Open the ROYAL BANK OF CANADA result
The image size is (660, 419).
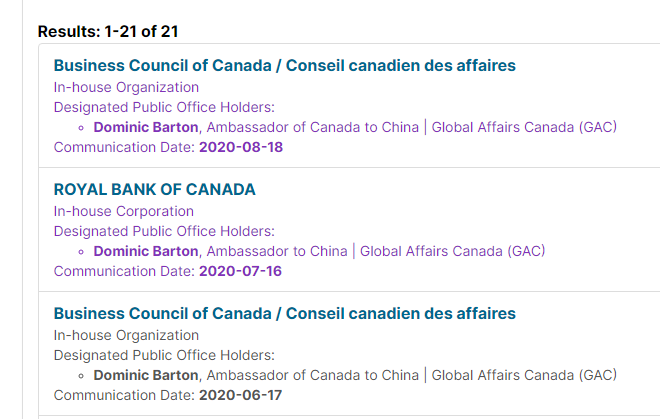154,189
